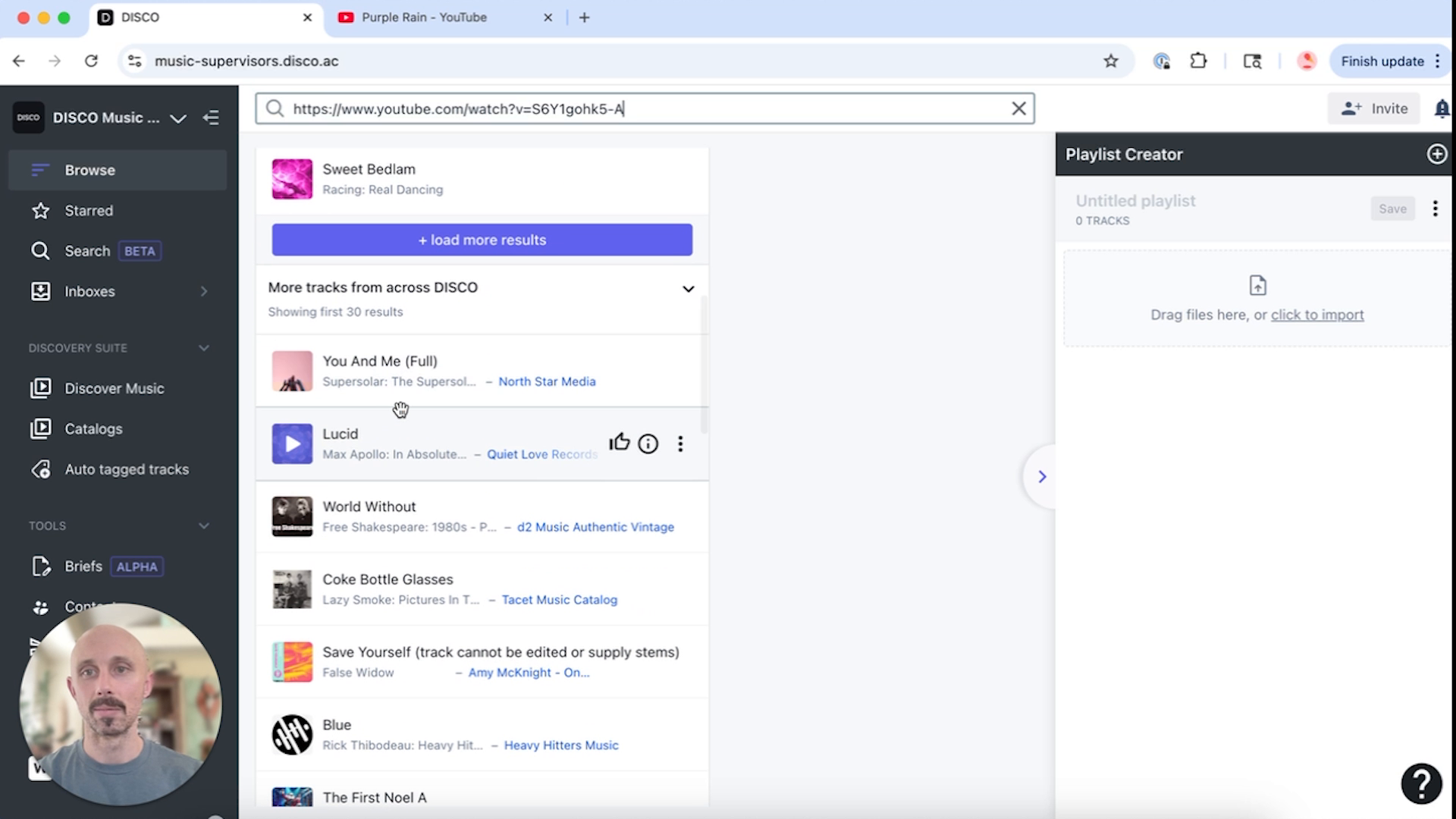Clear the YouTube URL search field
The width and height of the screenshot is (1456, 819).
(1018, 108)
